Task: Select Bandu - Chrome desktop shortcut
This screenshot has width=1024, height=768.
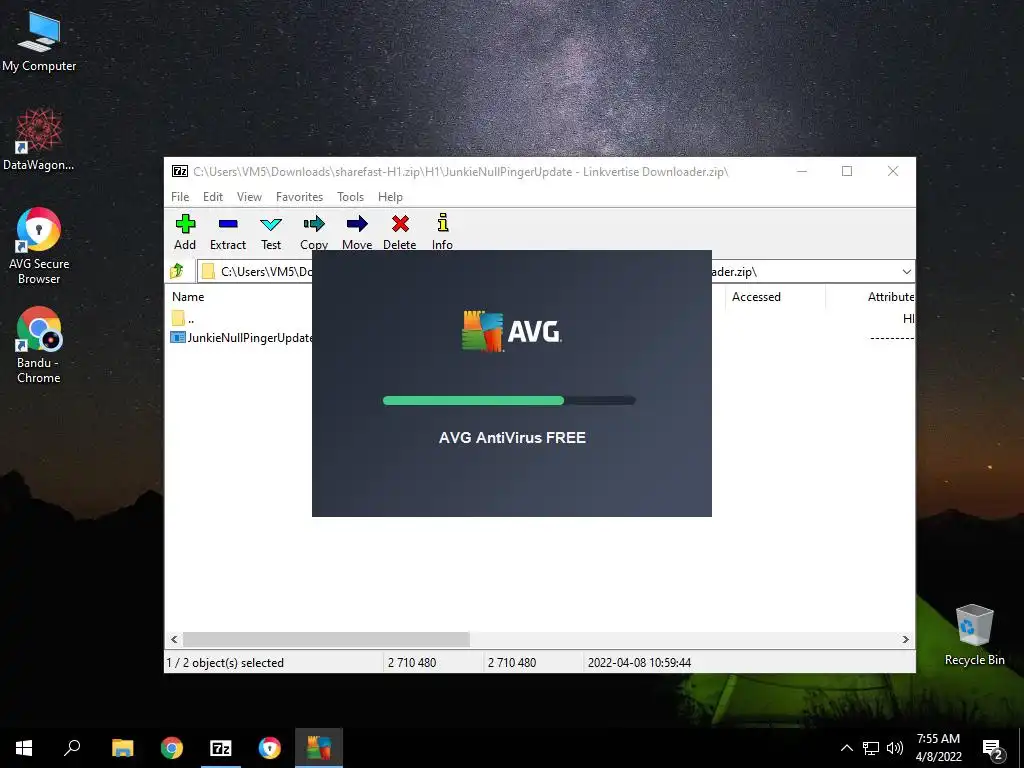Action: click(x=39, y=345)
